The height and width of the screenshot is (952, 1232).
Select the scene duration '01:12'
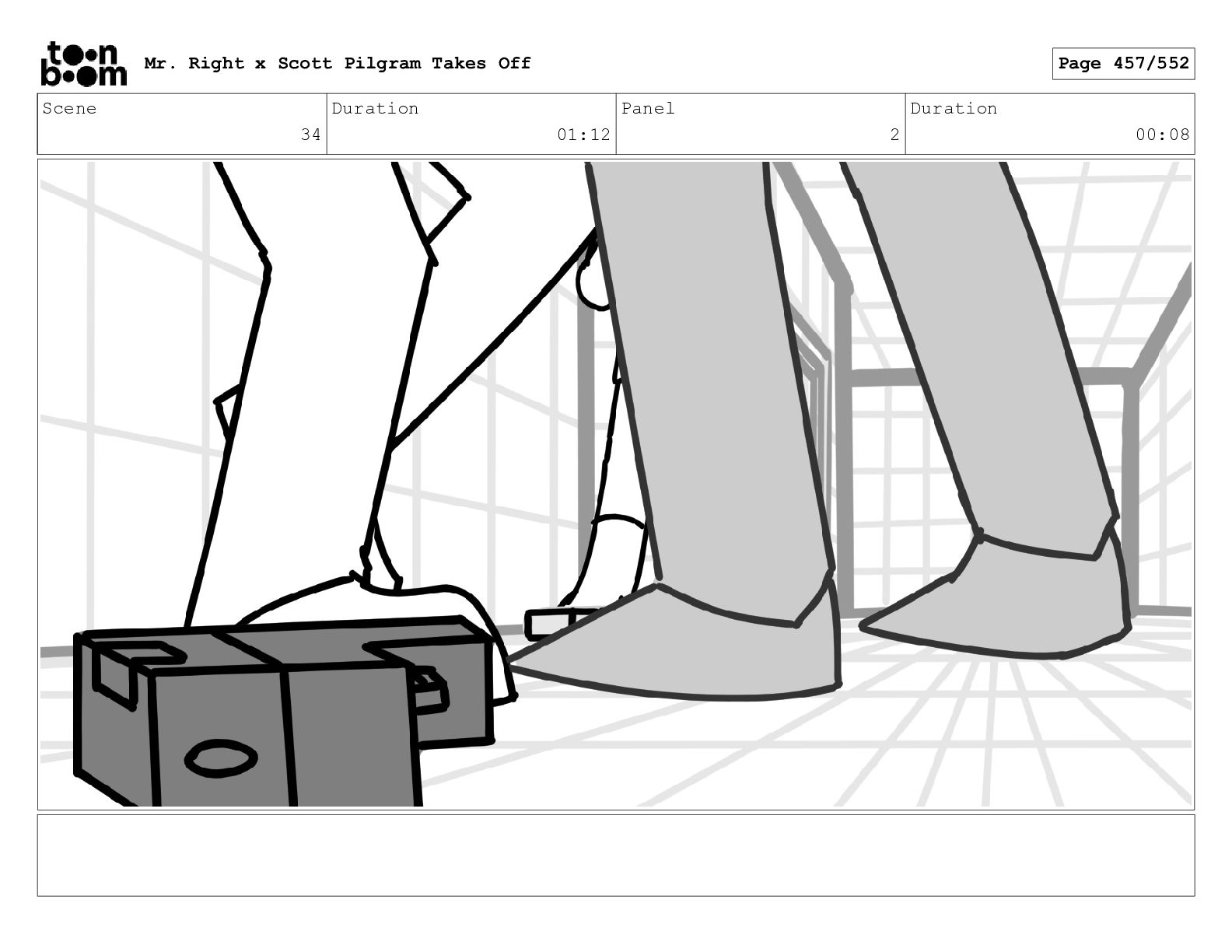(x=583, y=135)
